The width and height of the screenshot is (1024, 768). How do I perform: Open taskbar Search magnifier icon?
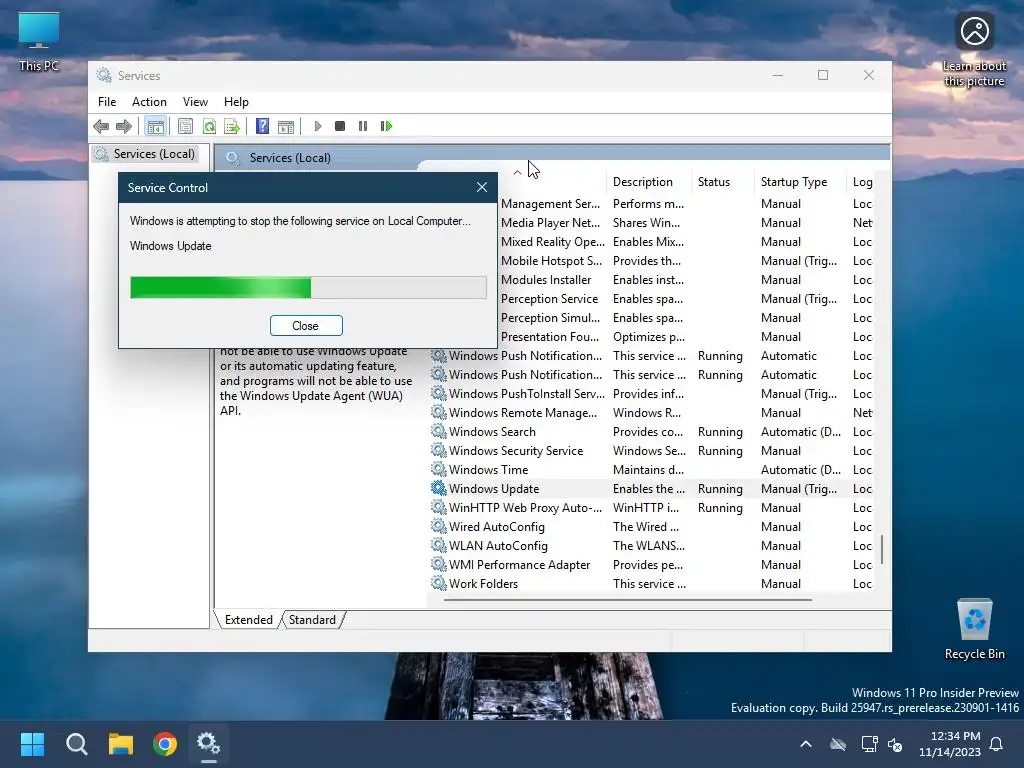[x=76, y=744]
